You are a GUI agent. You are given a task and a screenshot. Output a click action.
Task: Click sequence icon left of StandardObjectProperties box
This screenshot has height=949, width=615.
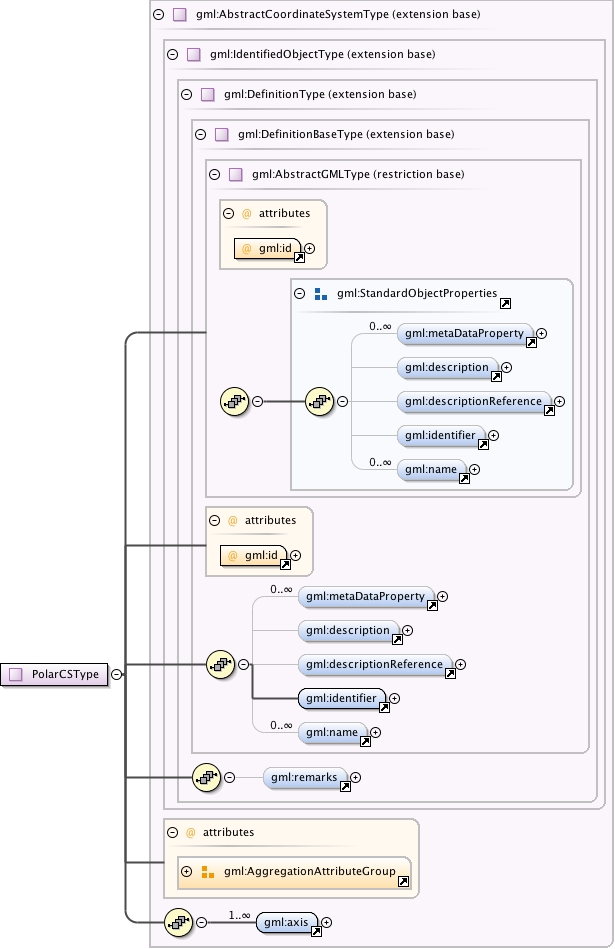(x=235, y=401)
